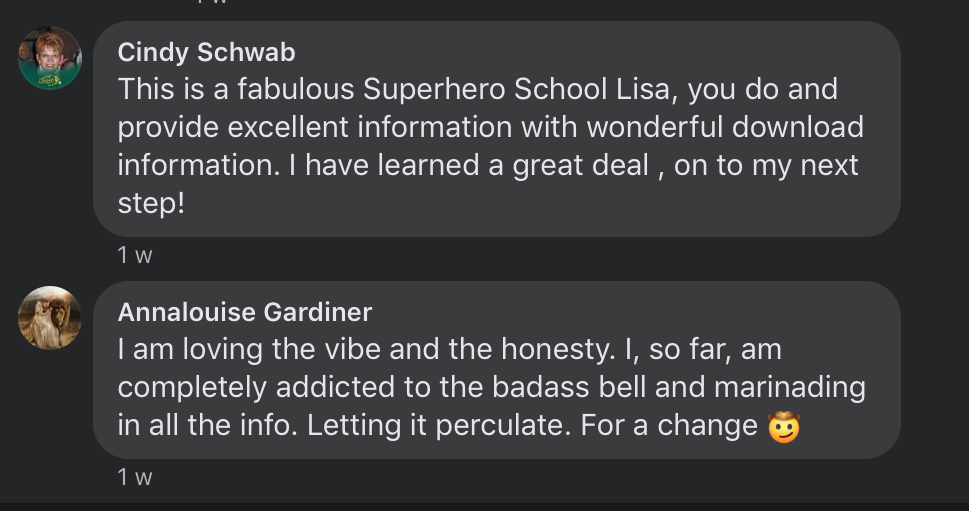Click timestamp below Cindy Schwab's comment

point(135,255)
